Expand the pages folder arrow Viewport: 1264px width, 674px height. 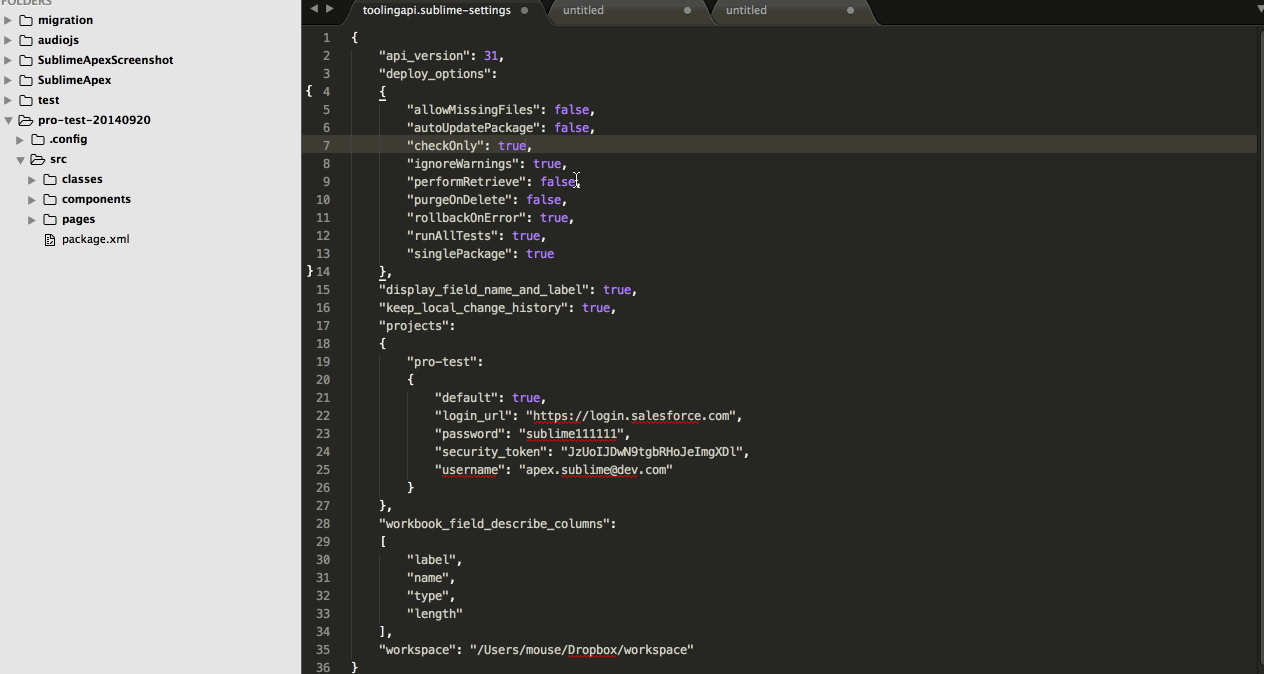coord(33,219)
